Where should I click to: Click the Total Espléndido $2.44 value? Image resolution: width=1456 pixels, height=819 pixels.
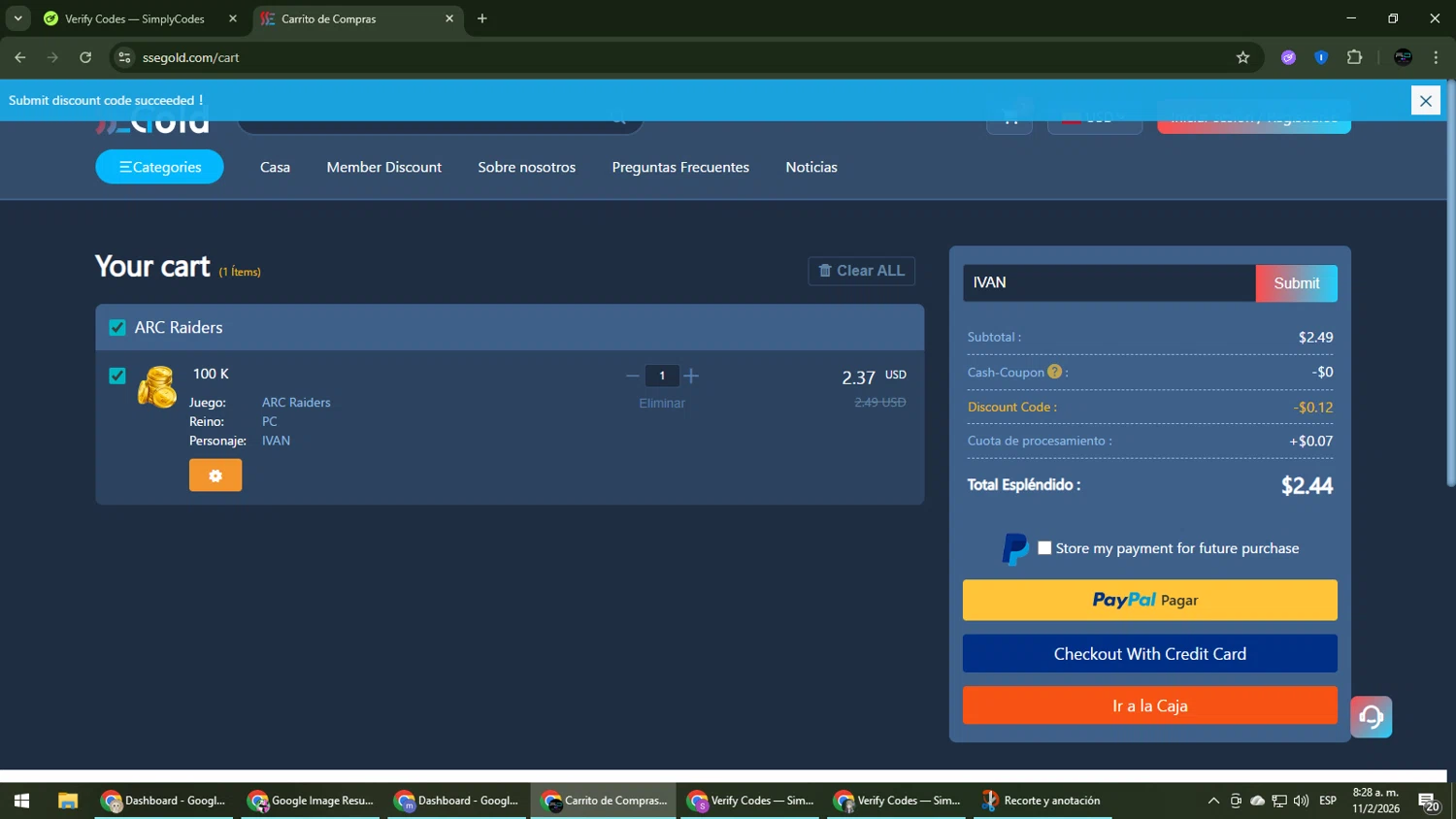(1307, 486)
